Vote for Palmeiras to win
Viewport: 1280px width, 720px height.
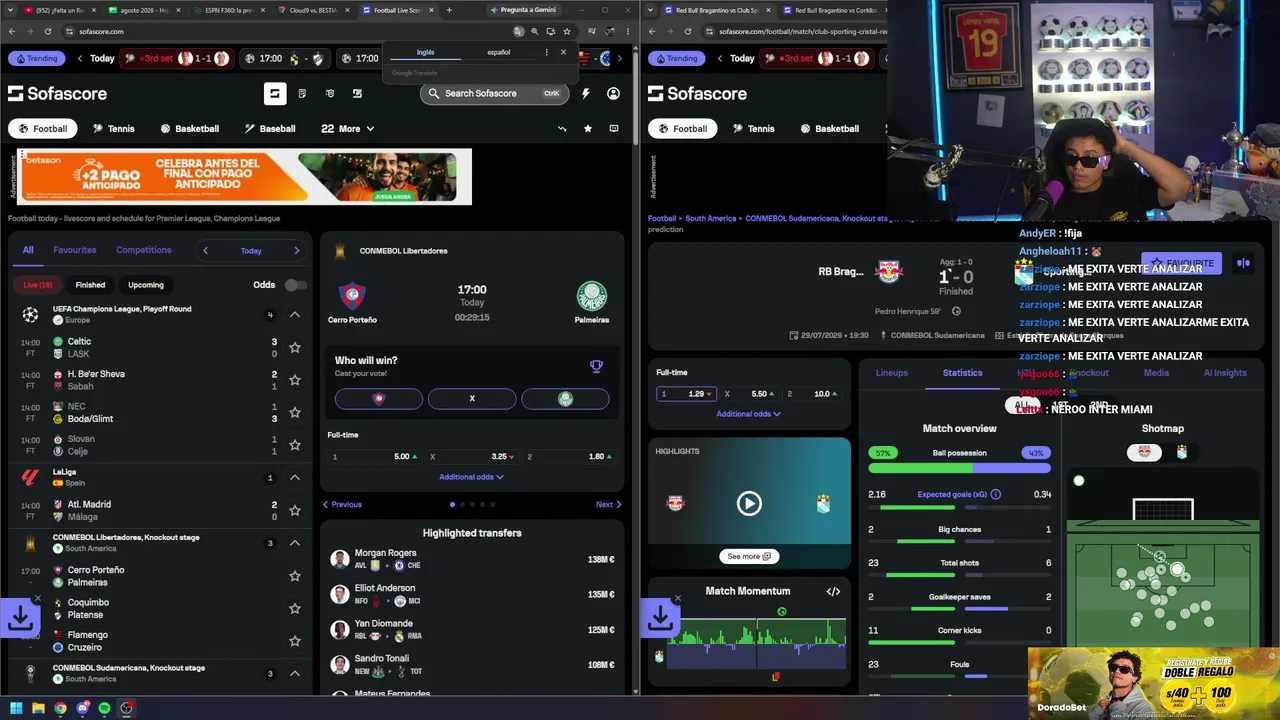point(565,399)
